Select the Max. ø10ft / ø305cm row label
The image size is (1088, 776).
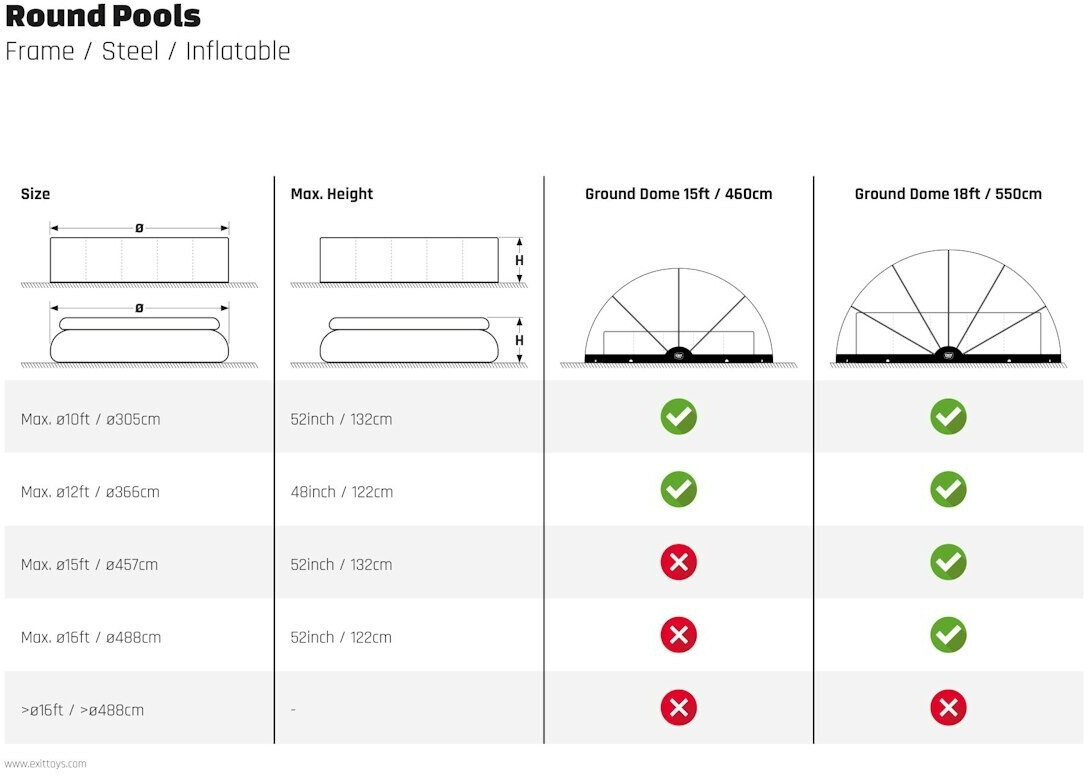coord(91,419)
